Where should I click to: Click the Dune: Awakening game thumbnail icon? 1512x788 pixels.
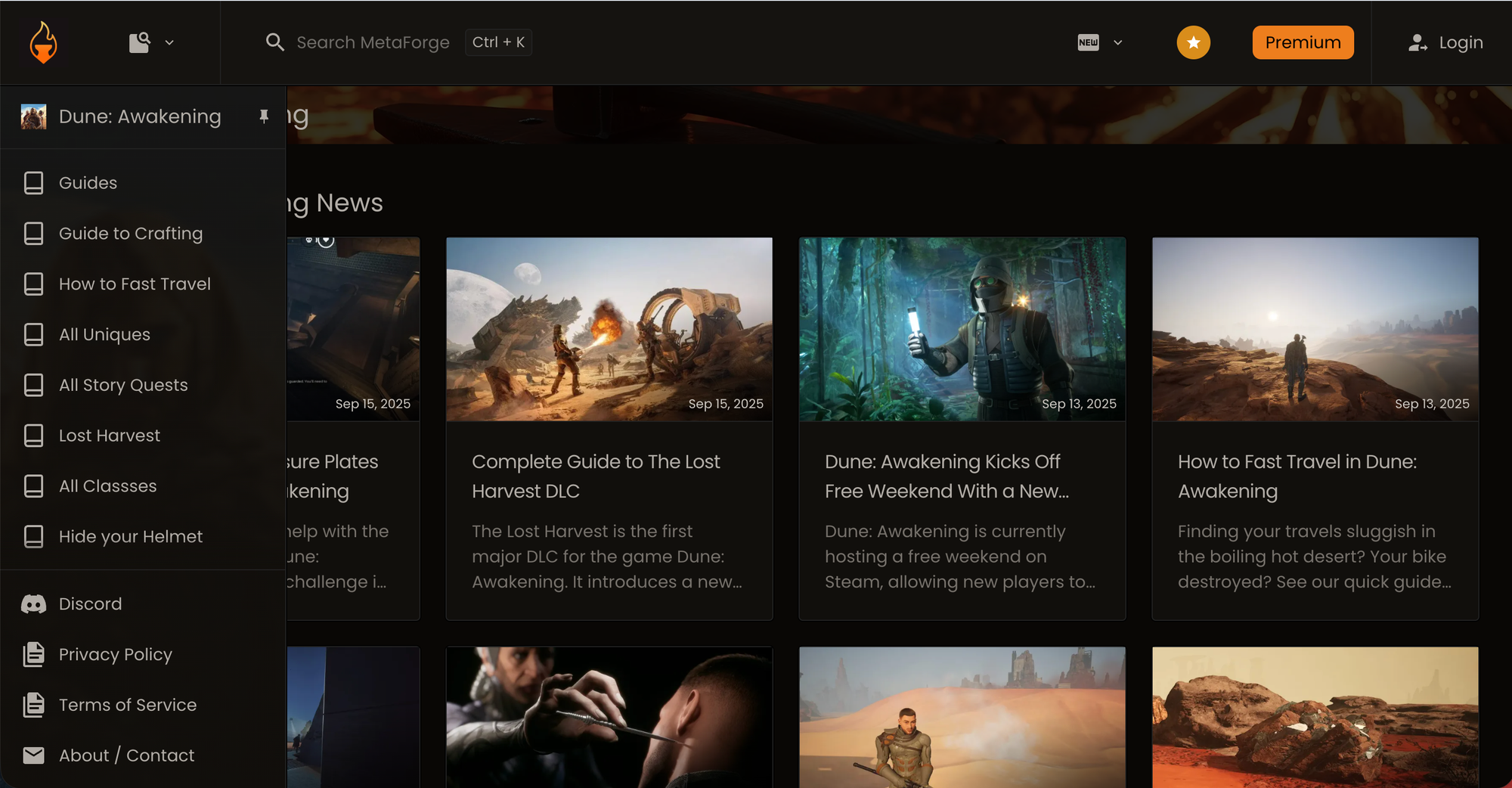point(33,116)
